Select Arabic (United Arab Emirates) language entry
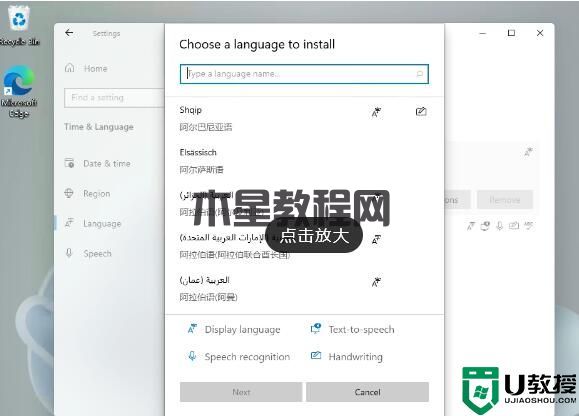The image size is (579, 416). pyautogui.click(x=304, y=246)
